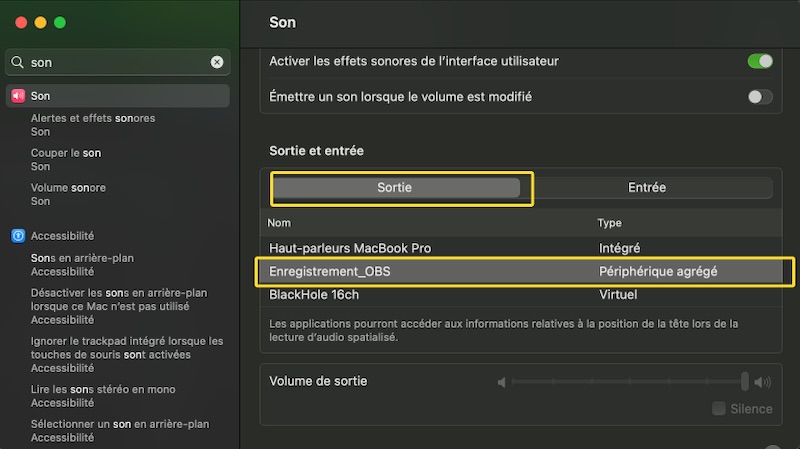Click the search field containing "son"

115,62
